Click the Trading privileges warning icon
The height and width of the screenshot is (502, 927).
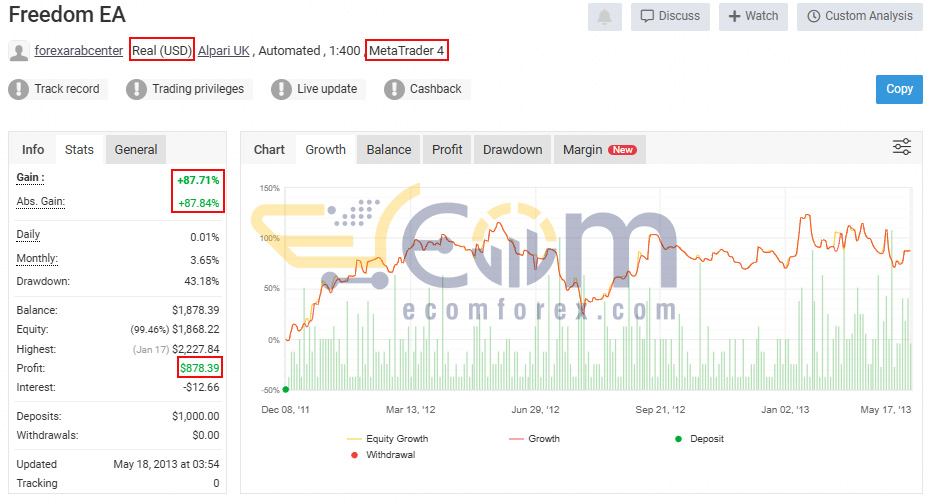pyautogui.click(x=136, y=89)
